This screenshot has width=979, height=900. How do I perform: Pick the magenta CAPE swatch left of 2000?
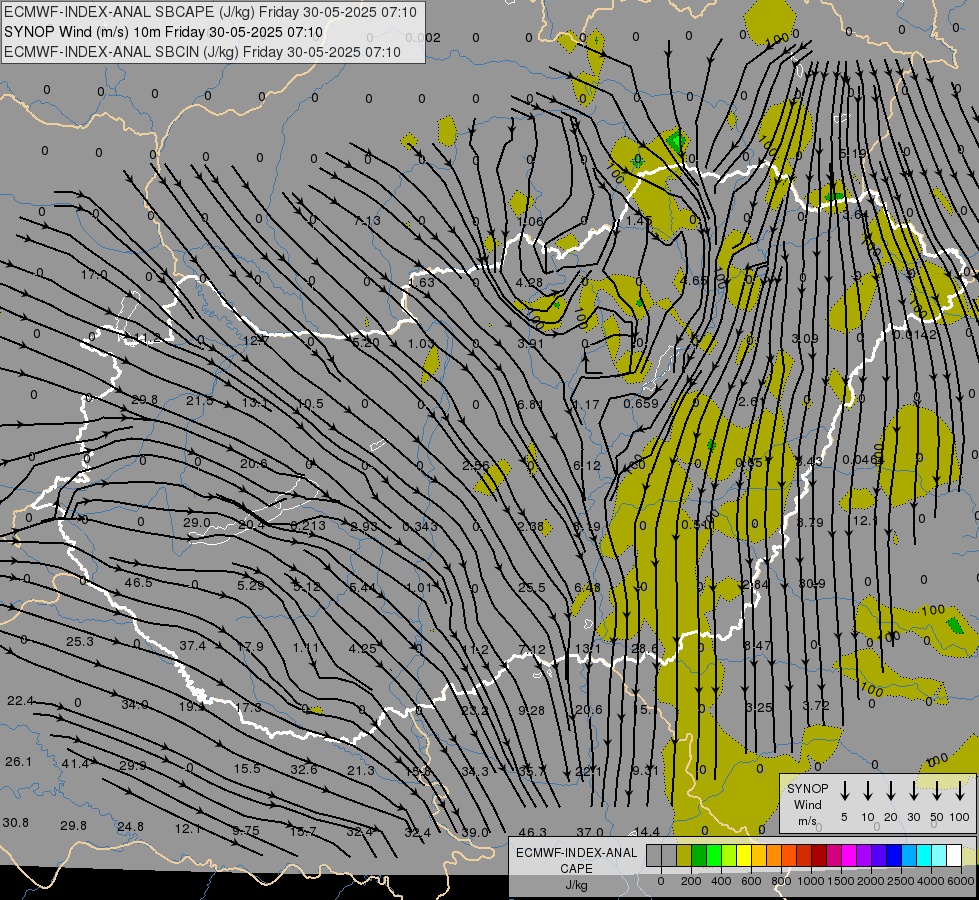point(849,855)
